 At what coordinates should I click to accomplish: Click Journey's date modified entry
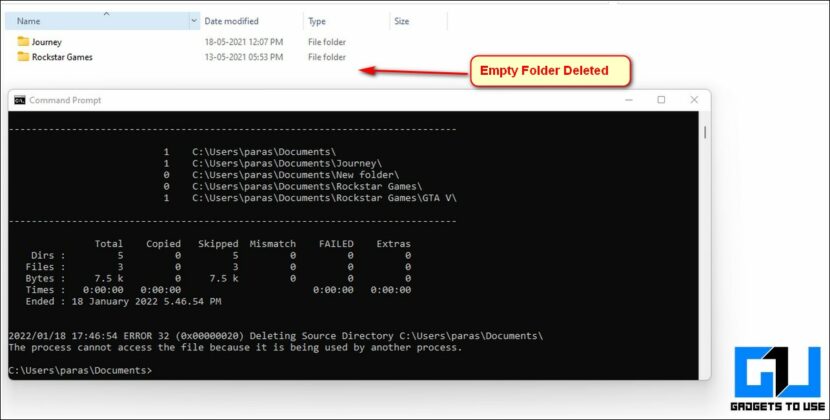tap(243, 42)
